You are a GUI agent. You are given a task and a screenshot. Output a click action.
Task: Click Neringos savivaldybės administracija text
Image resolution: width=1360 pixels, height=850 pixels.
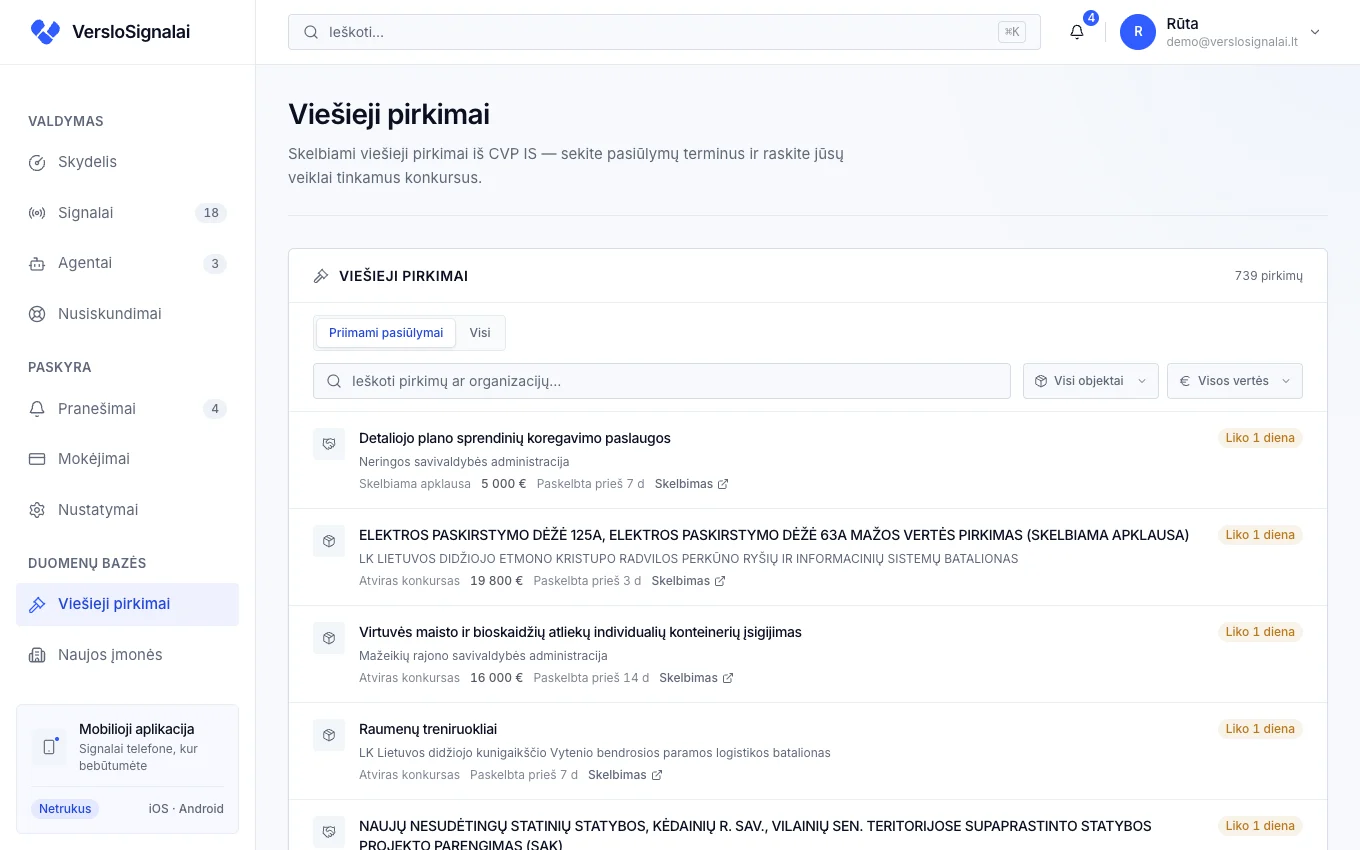coord(464,462)
